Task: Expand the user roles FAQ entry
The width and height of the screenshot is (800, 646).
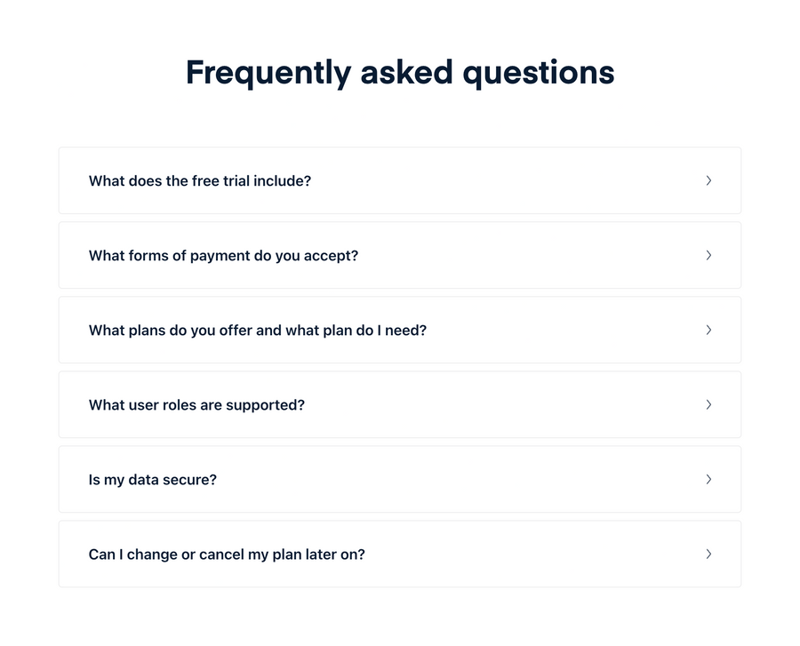Action: coord(400,405)
